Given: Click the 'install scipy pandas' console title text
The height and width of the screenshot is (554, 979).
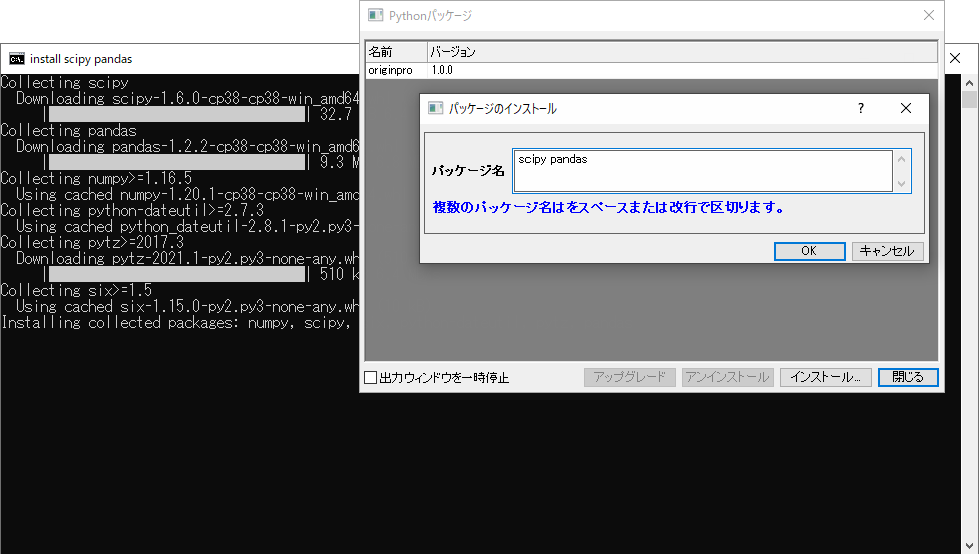Looking at the screenshot, I should point(81,59).
